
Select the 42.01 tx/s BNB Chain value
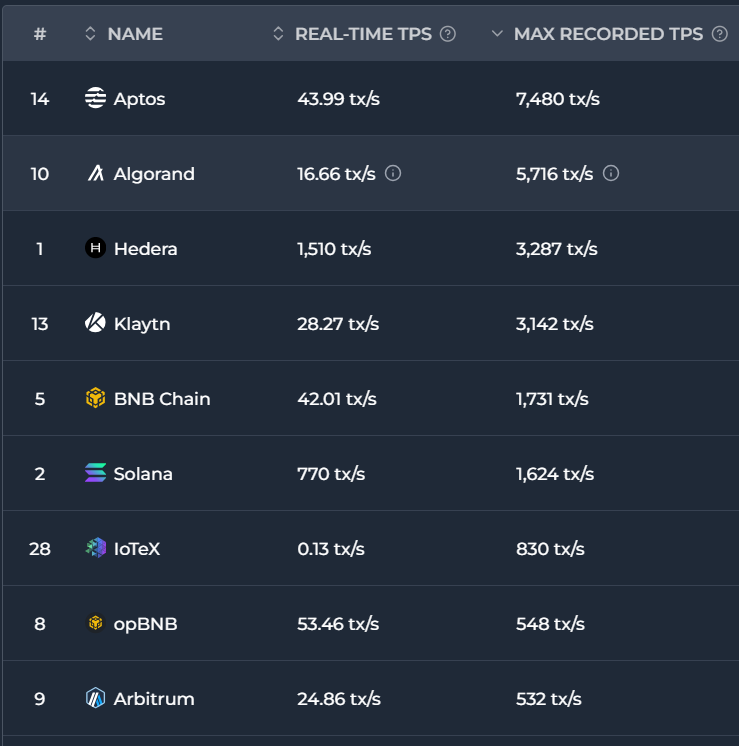(x=337, y=399)
